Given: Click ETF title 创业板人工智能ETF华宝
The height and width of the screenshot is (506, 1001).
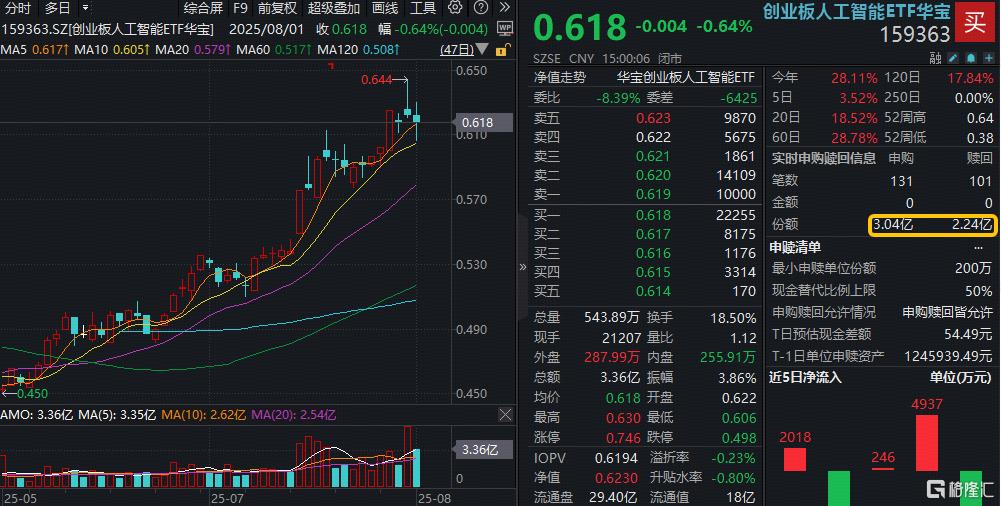Looking at the screenshot, I should coord(857,11).
